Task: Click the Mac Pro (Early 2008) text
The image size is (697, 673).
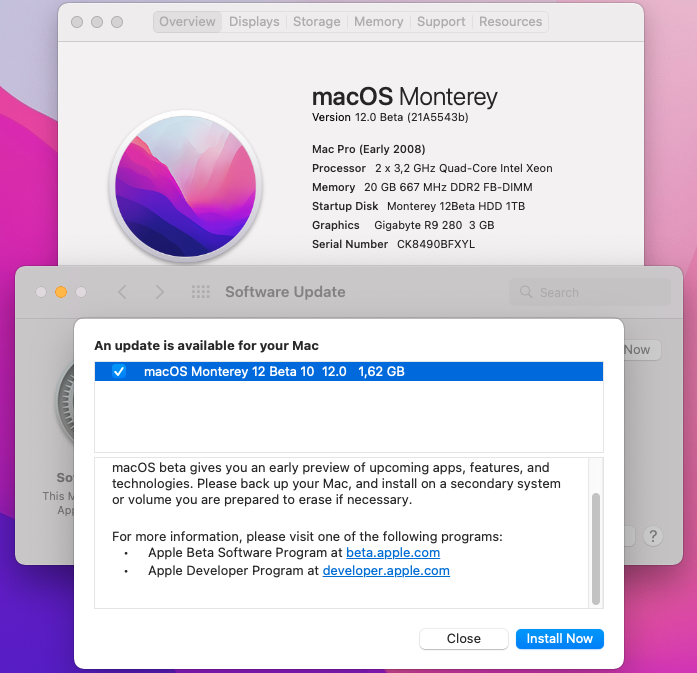Action: (369, 149)
